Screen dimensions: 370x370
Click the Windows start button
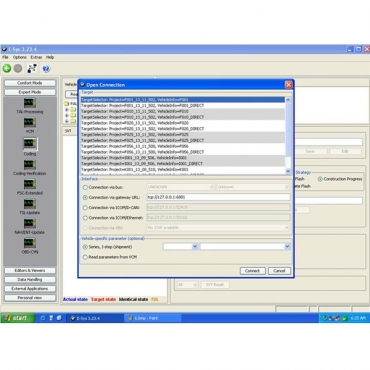(x=18, y=318)
